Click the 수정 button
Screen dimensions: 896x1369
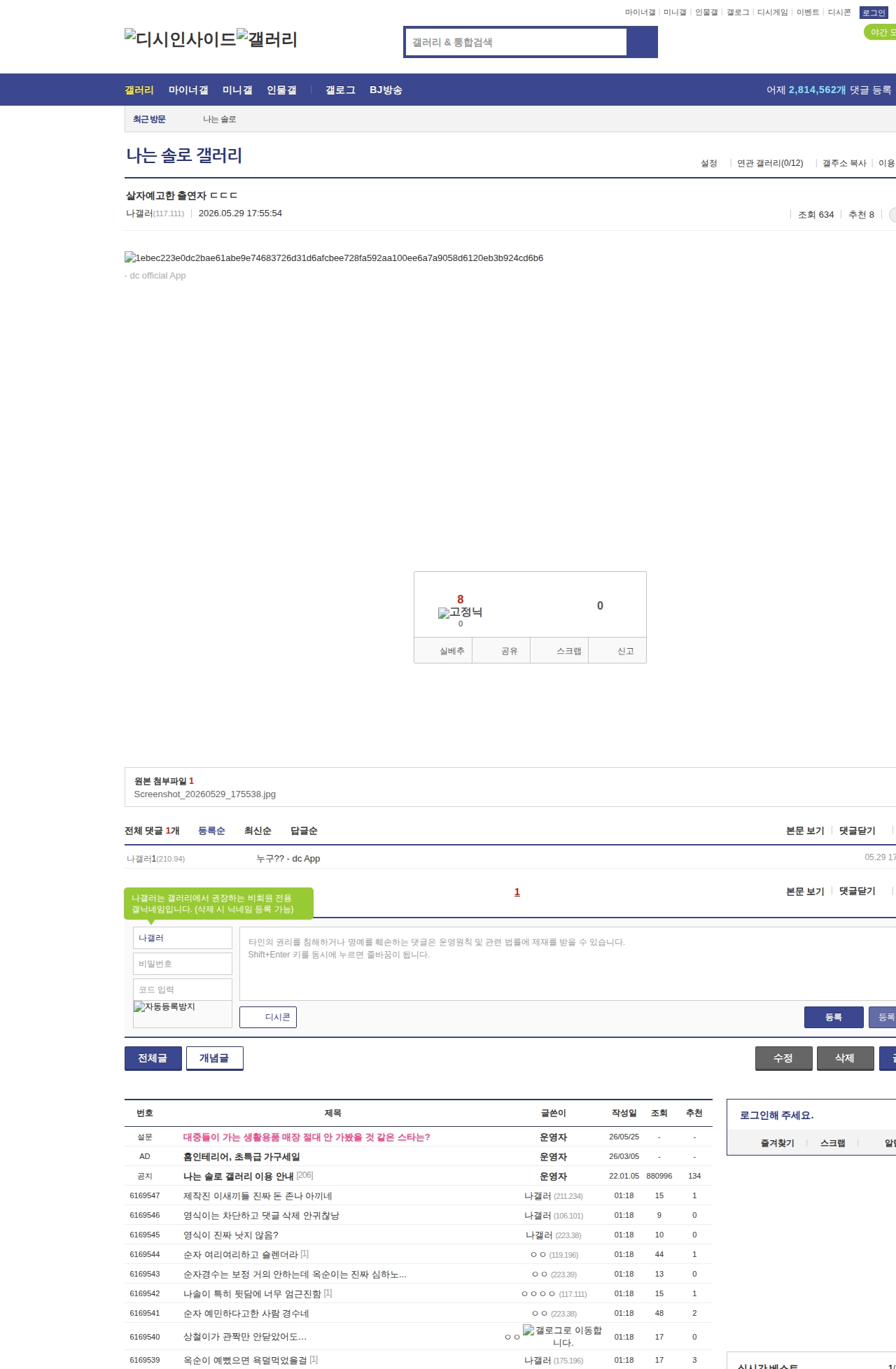784,1058
